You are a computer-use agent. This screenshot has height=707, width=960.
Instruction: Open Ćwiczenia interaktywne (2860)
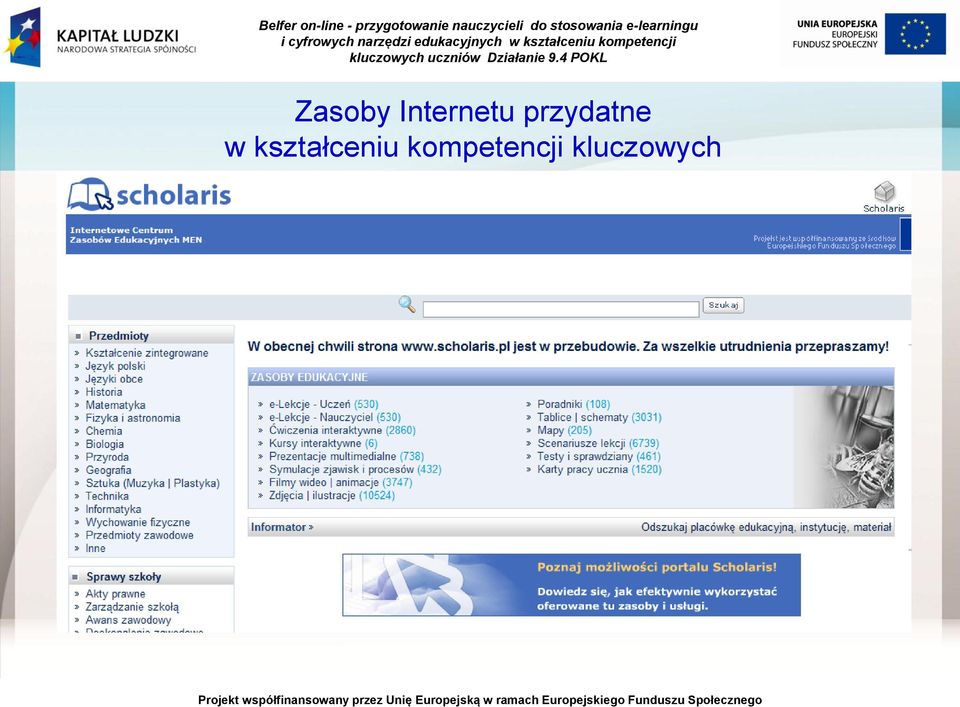[342, 430]
